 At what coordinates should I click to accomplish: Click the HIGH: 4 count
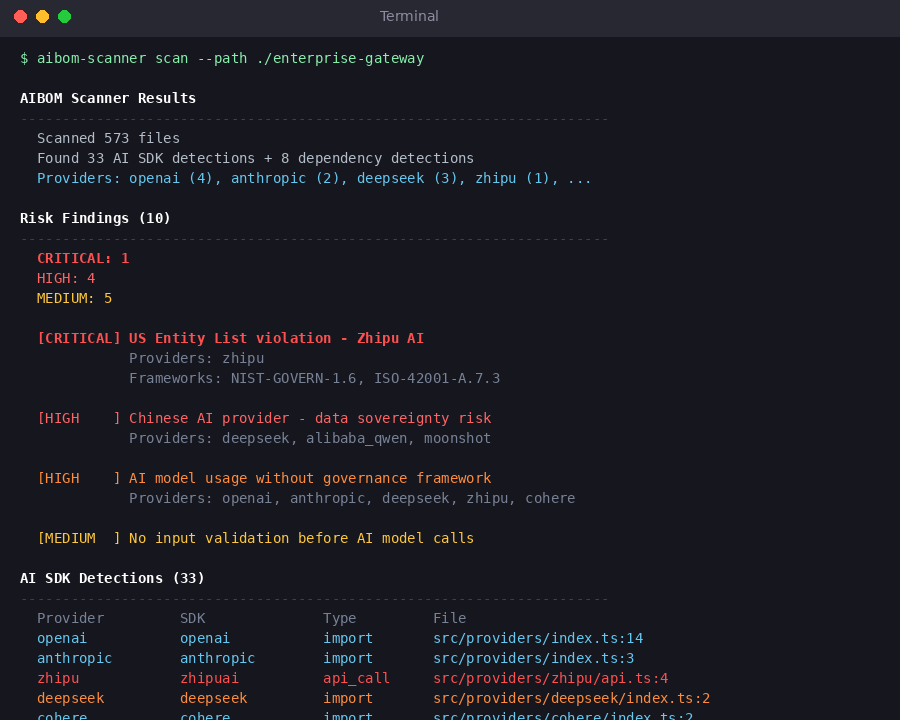click(66, 278)
